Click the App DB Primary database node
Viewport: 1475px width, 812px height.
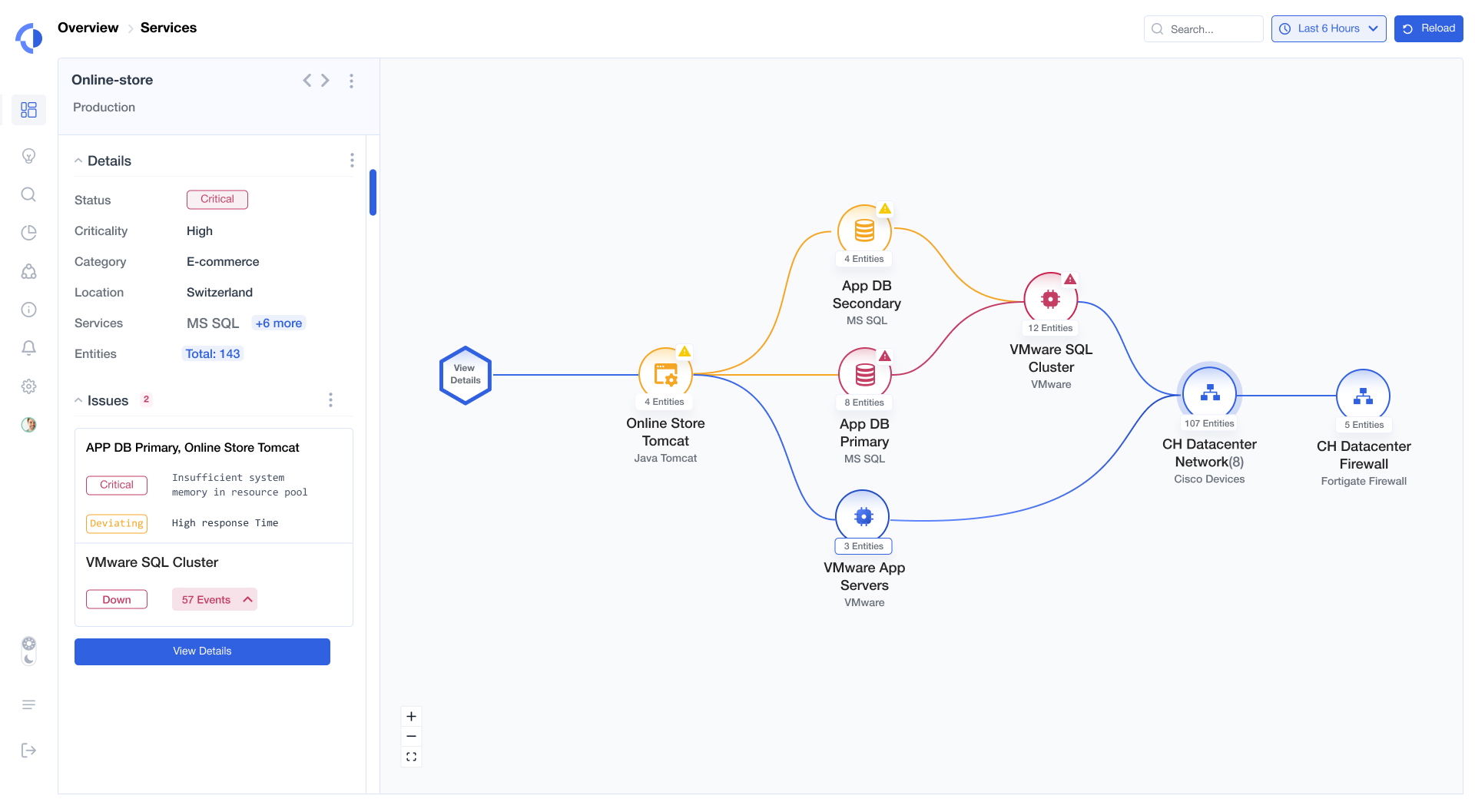863,373
